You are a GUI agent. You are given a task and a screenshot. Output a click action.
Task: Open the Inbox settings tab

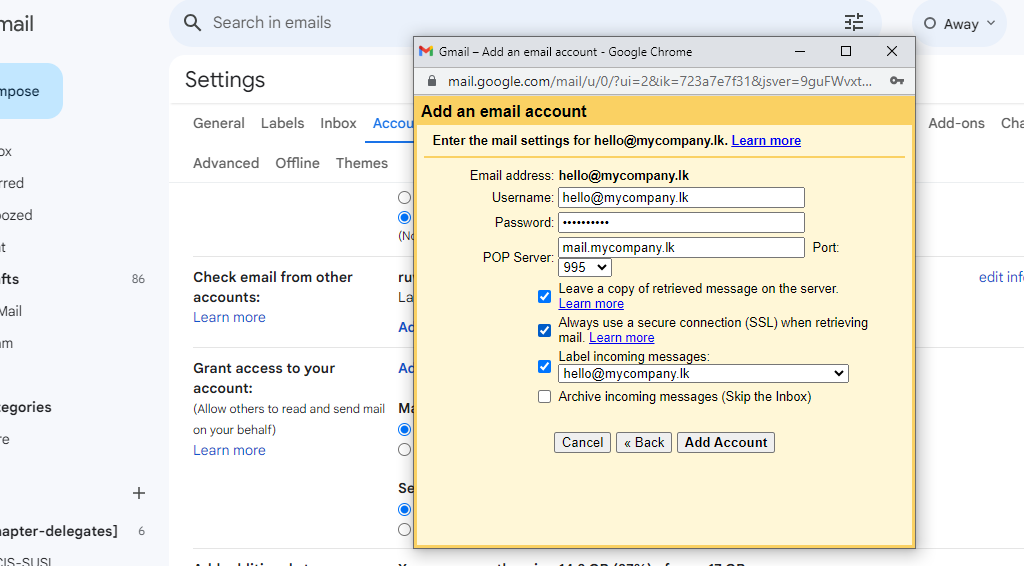point(338,123)
